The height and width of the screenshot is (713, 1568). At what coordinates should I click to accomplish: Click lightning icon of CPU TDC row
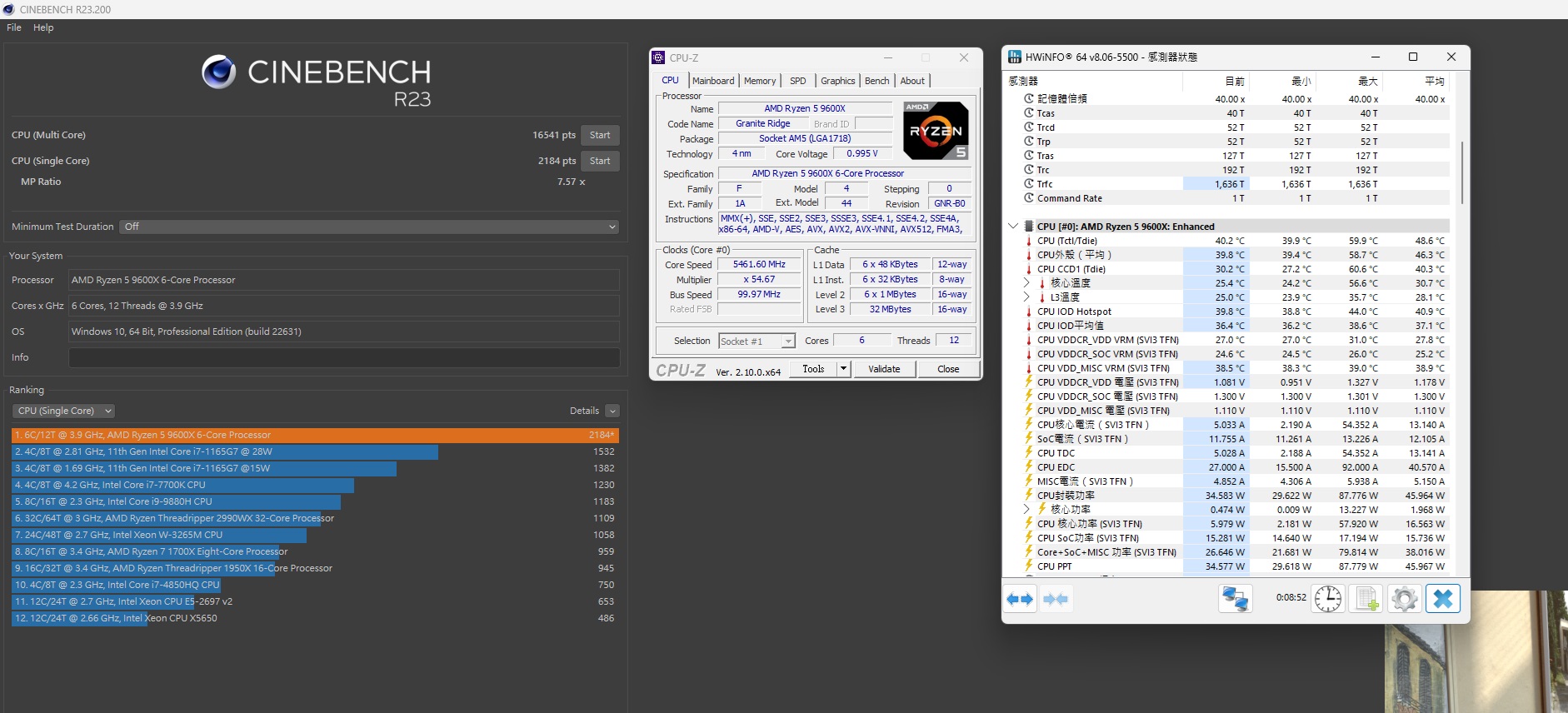1028,453
